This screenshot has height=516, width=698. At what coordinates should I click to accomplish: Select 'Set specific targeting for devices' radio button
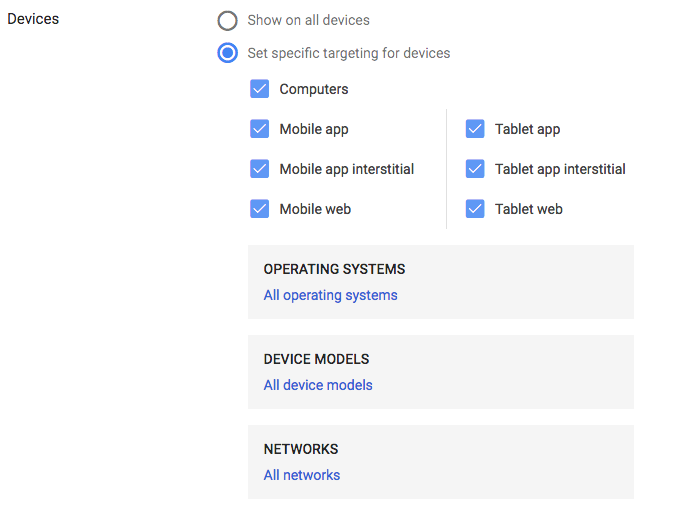(228, 53)
